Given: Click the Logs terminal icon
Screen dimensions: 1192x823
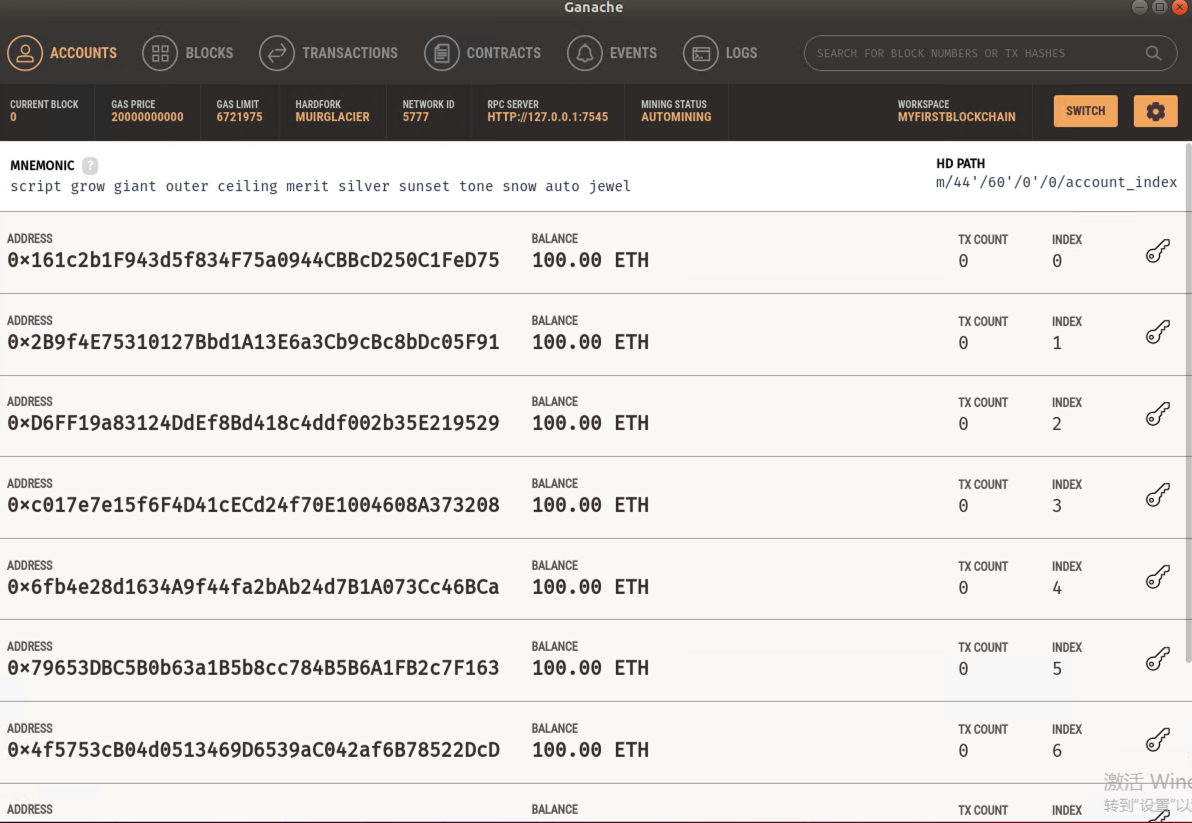Looking at the screenshot, I should (701, 53).
